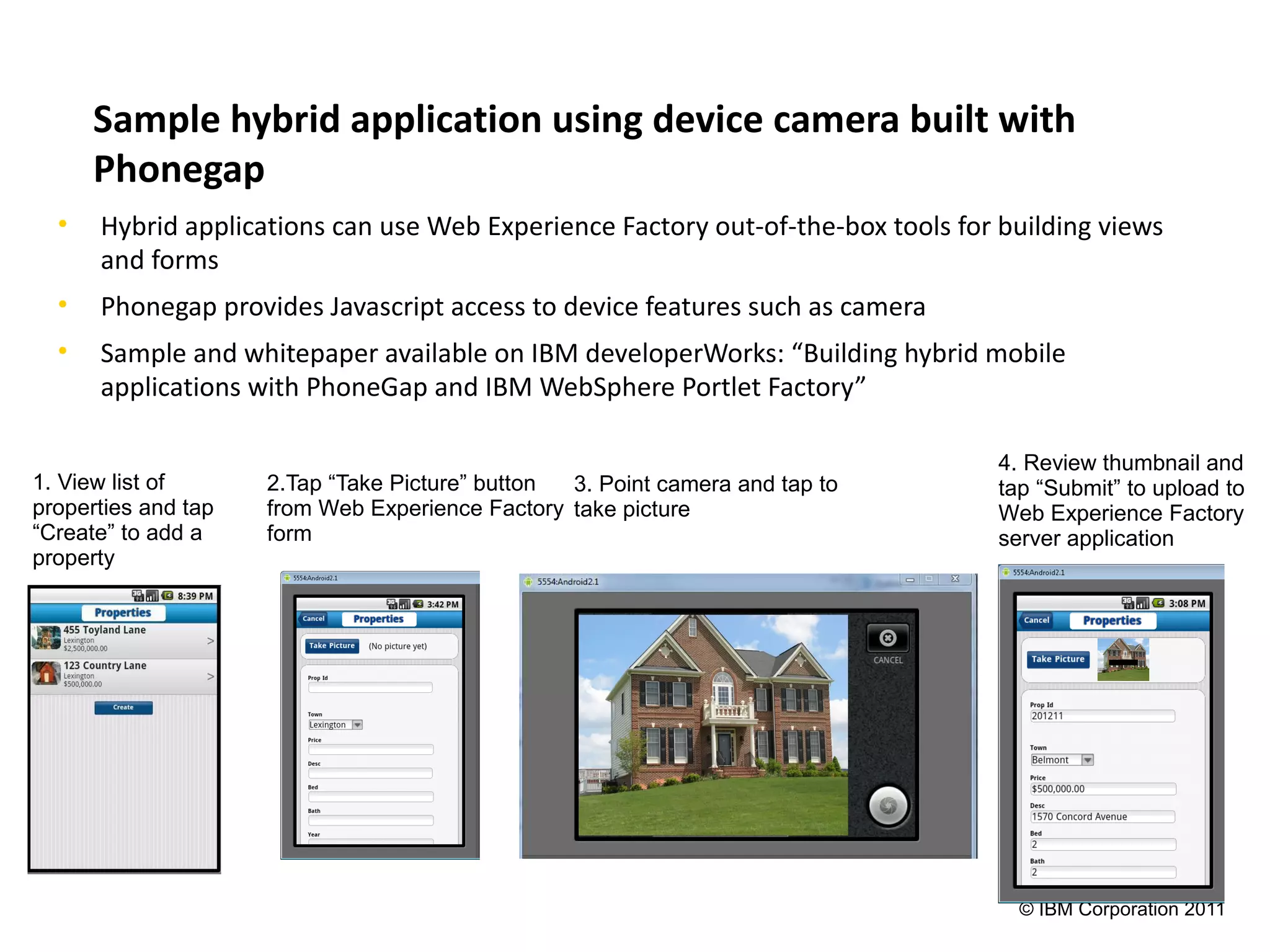Click the camera viewfinder house image
This screenshot has height=952, width=1270.
point(713,725)
